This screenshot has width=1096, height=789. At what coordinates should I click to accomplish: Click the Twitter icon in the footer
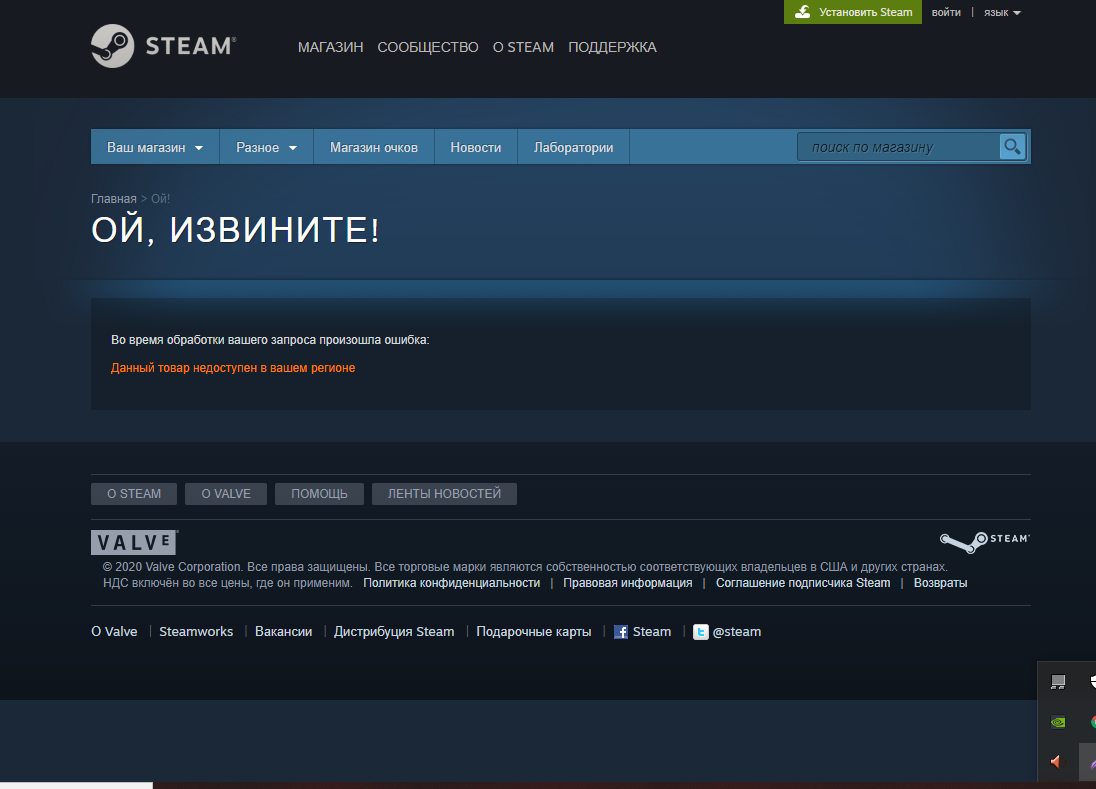(700, 632)
